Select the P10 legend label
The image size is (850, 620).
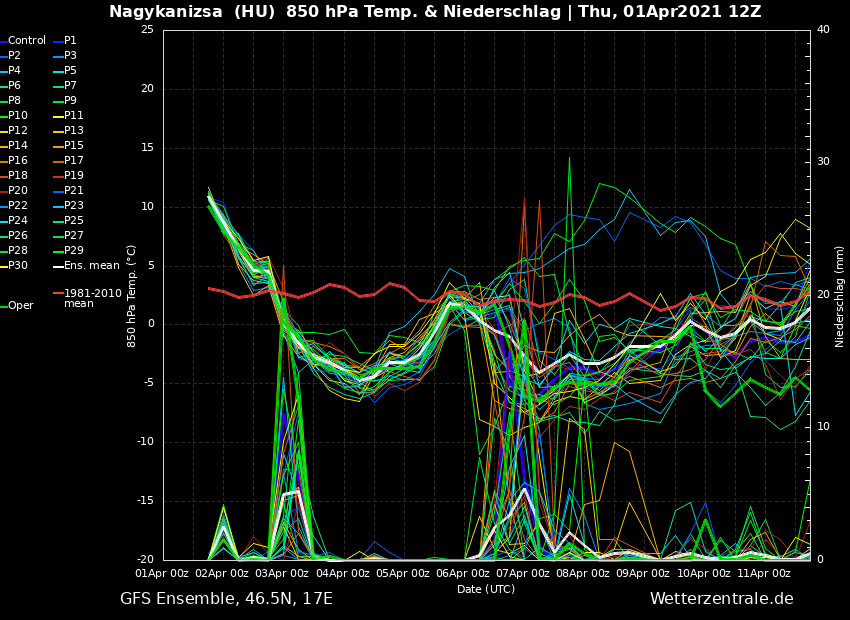(x=18, y=116)
